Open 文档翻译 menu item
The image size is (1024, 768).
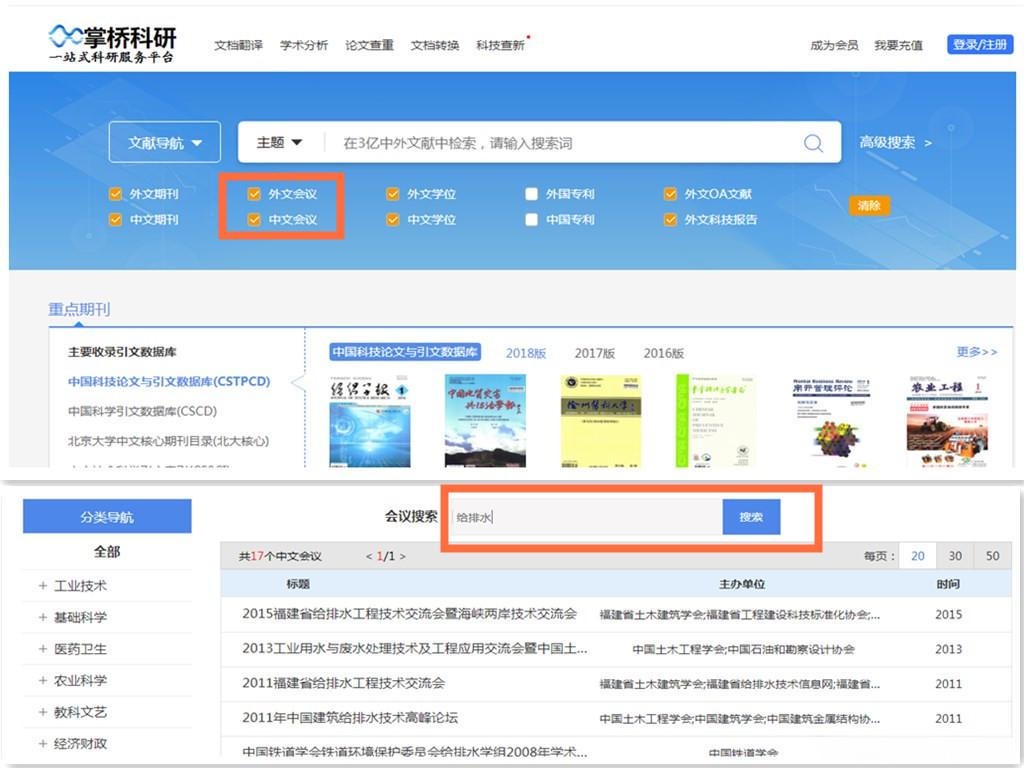click(238, 45)
